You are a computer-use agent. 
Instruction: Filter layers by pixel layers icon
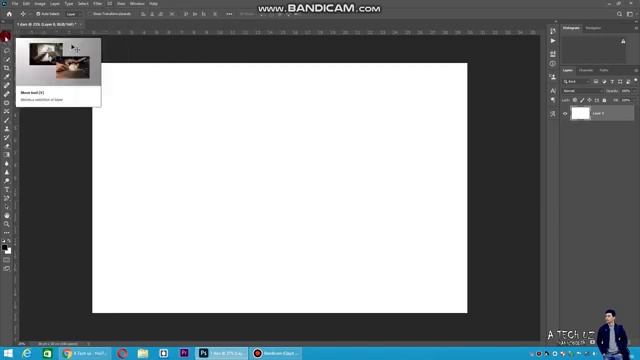(596, 82)
